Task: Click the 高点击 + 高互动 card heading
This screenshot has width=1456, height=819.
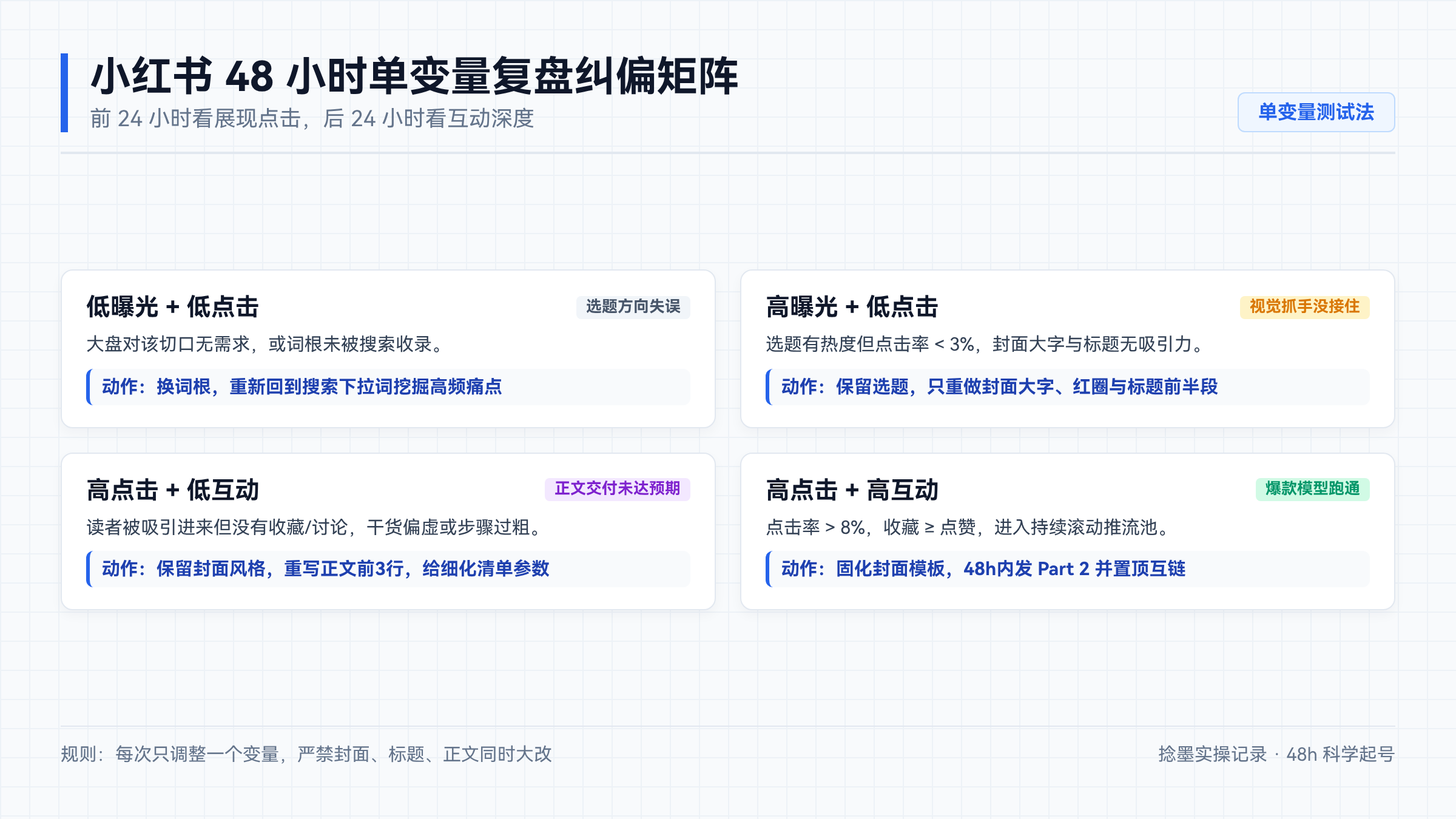Action: [852, 490]
